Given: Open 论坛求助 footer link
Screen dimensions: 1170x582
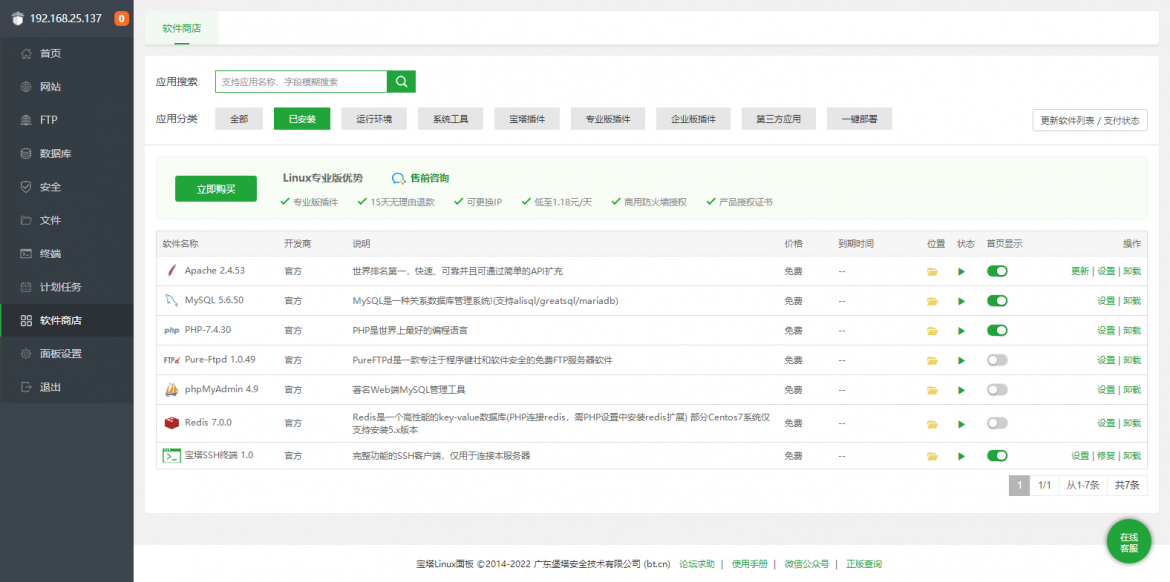Looking at the screenshot, I should pos(697,564).
